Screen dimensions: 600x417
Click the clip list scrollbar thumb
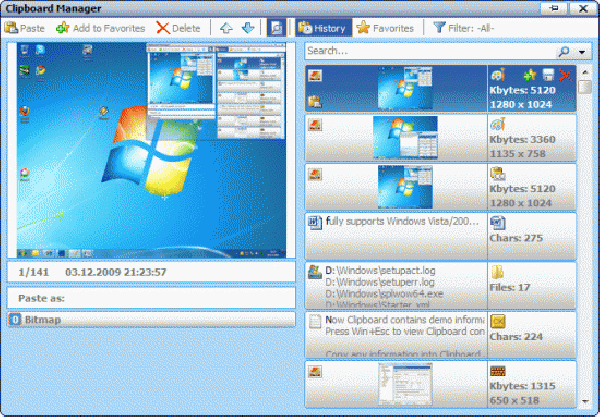click(585, 86)
